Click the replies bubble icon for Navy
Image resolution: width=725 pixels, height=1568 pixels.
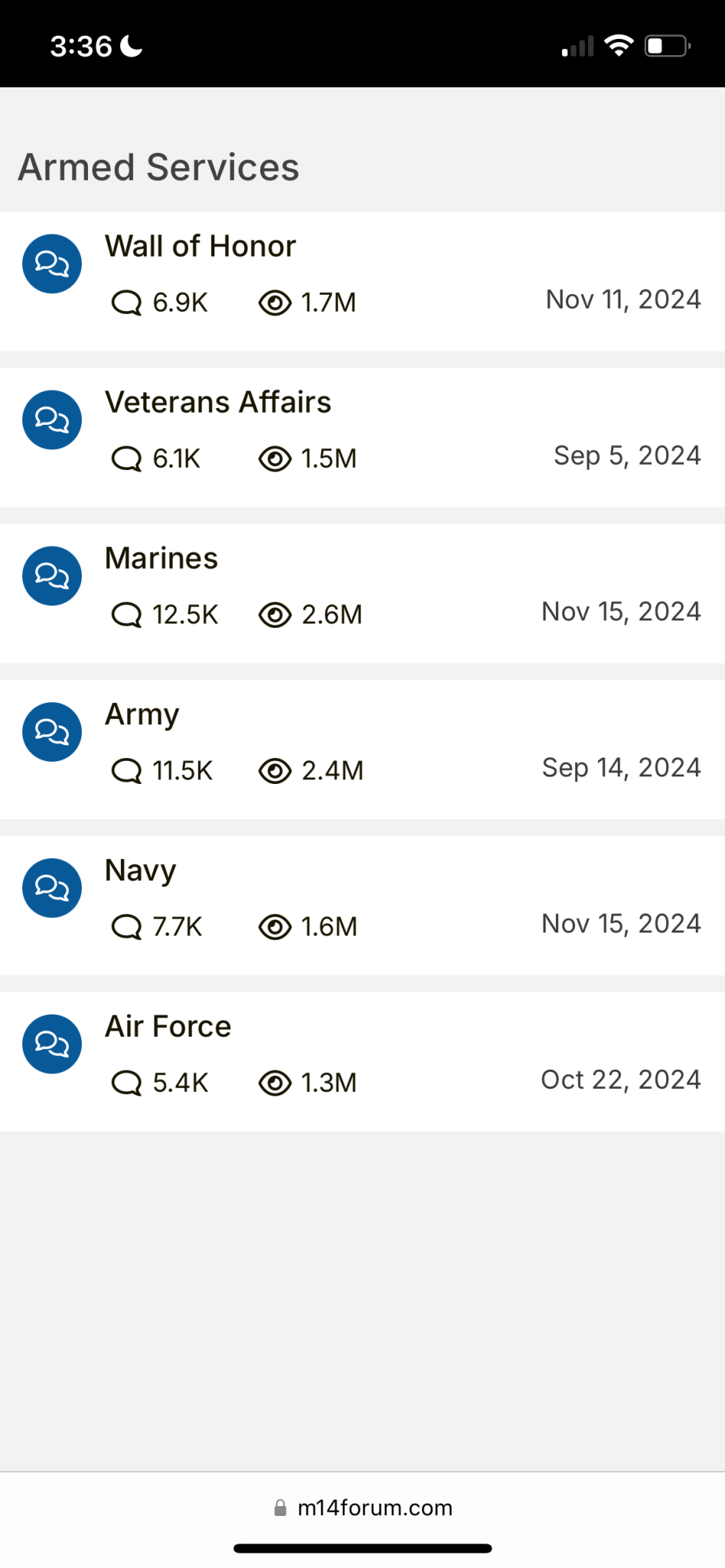click(x=126, y=927)
